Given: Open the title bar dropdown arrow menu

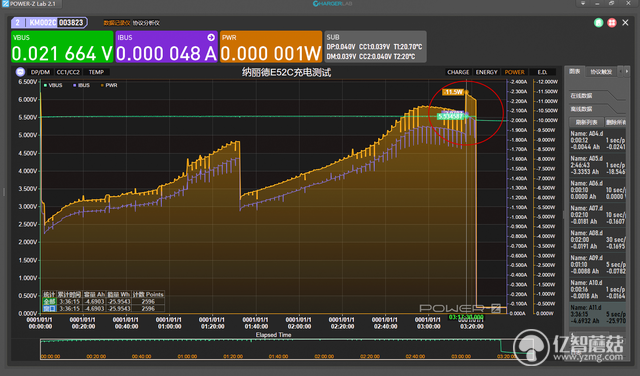Looking at the screenshot, I should point(583,3).
